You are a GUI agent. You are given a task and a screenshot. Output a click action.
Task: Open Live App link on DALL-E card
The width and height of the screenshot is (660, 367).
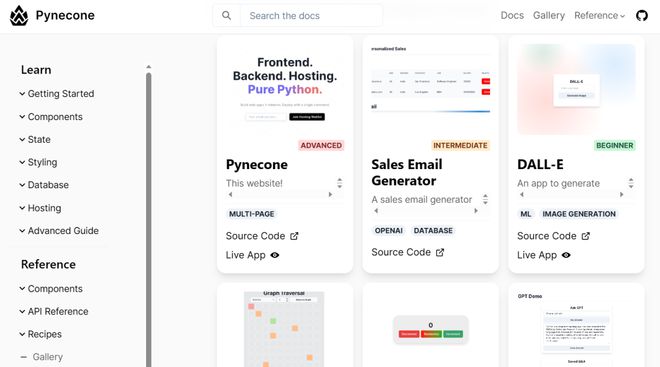point(543,255)
